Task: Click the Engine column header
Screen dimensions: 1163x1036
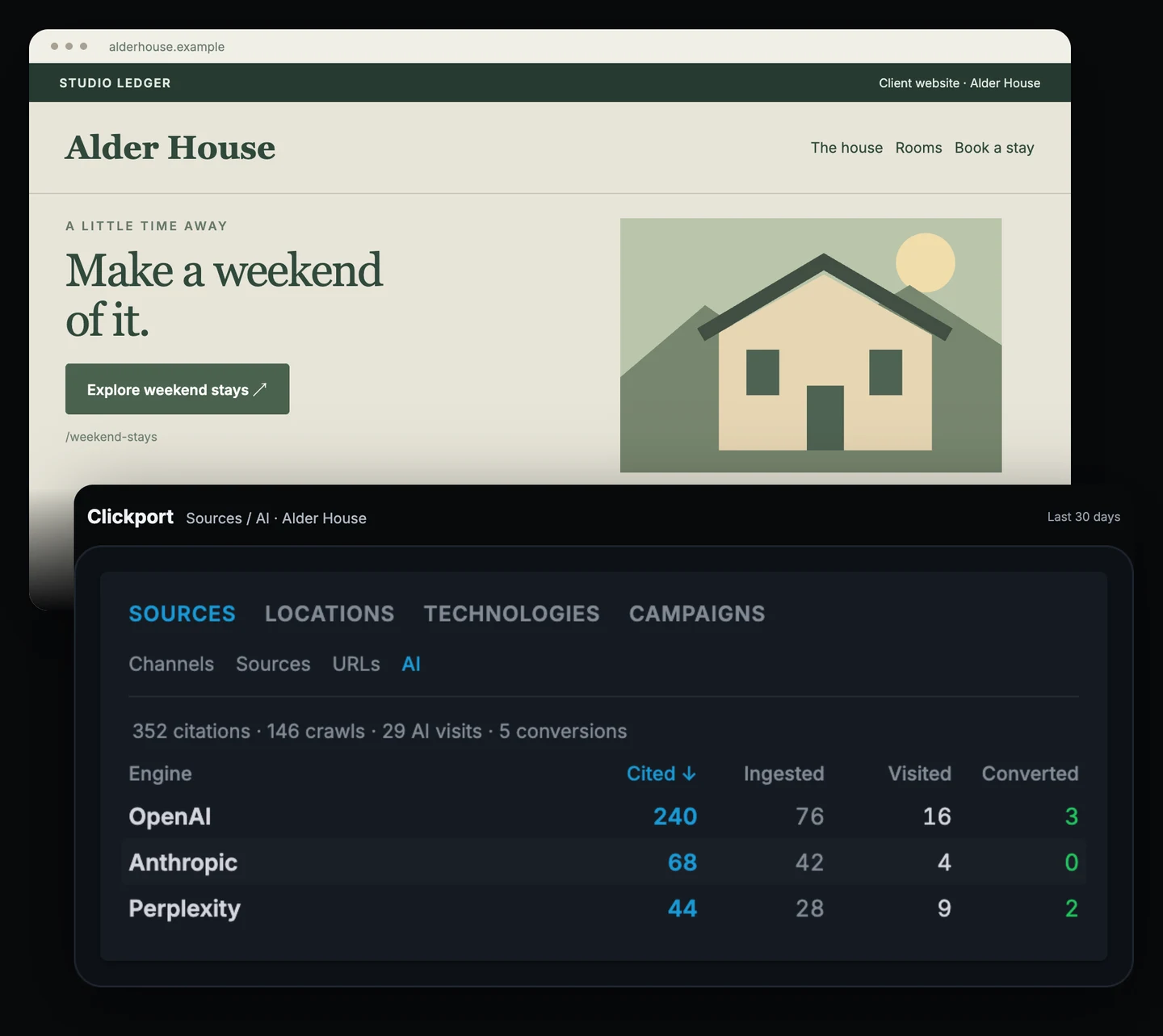Action: [160, 774]
